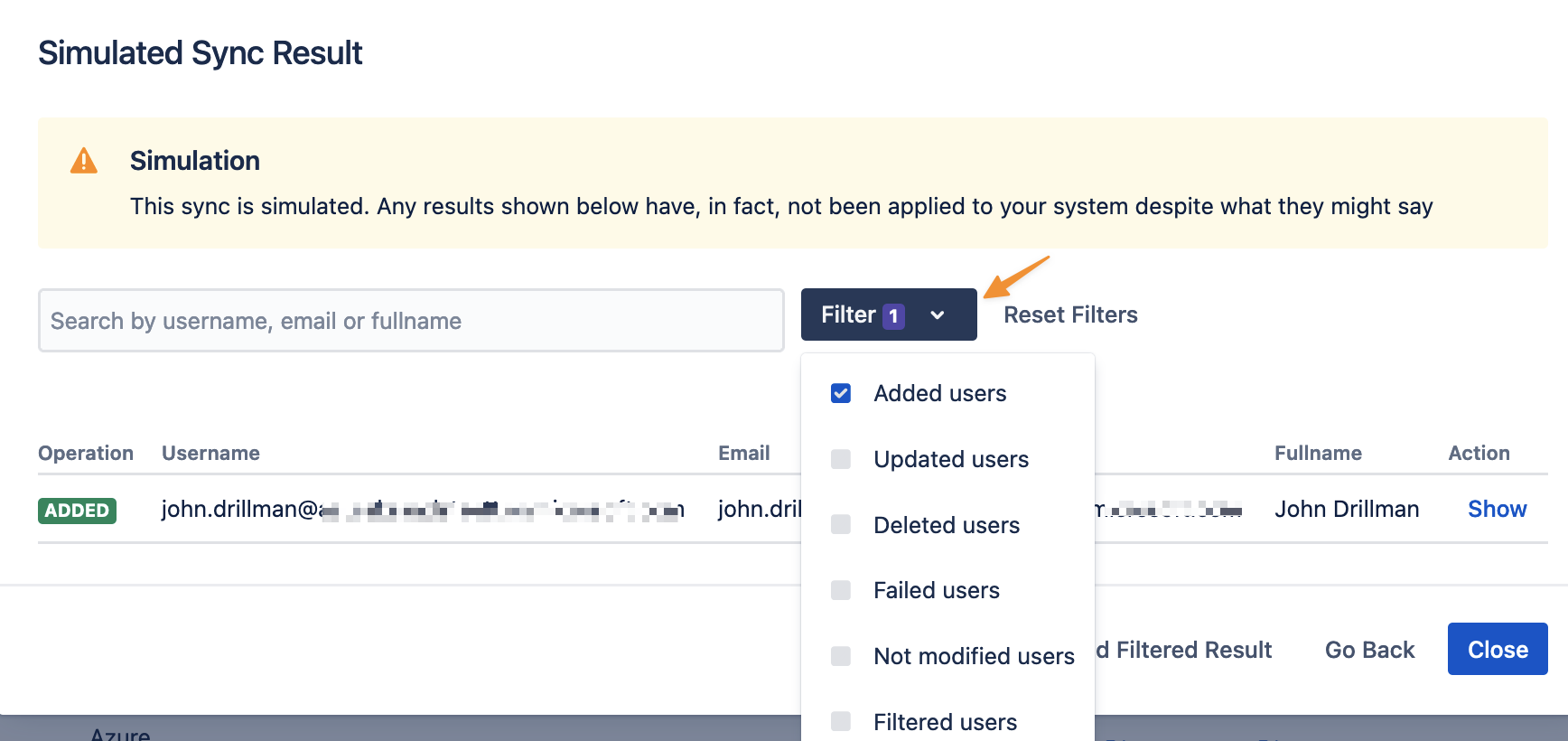The height and width of the screenshot is (741, 1568).
Task: Click the Filter count badge
Action: (x=893, y=316)
